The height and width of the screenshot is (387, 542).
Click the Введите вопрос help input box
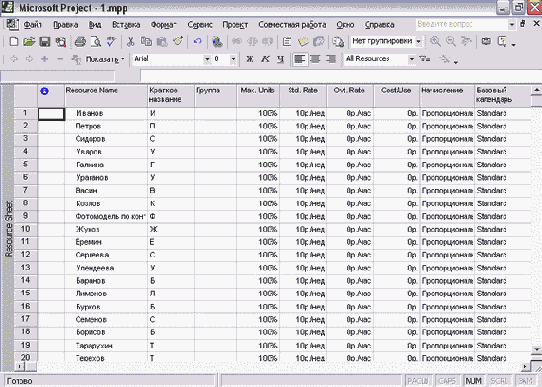[462, 25]
